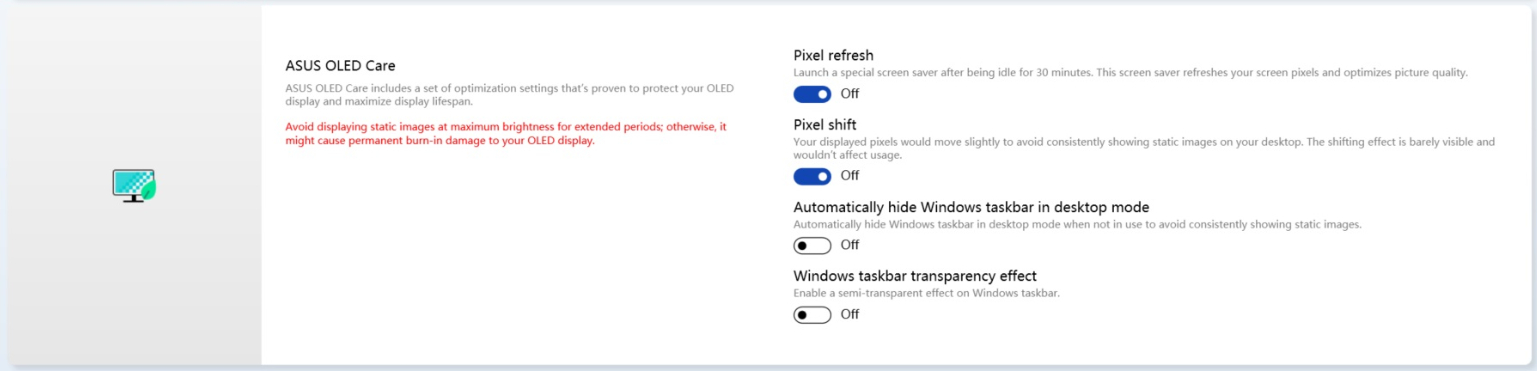The height and width of the screenshot is (371, 1537).
Task: Click the screen saver idle 30 minutes description
Action: 1130,73
